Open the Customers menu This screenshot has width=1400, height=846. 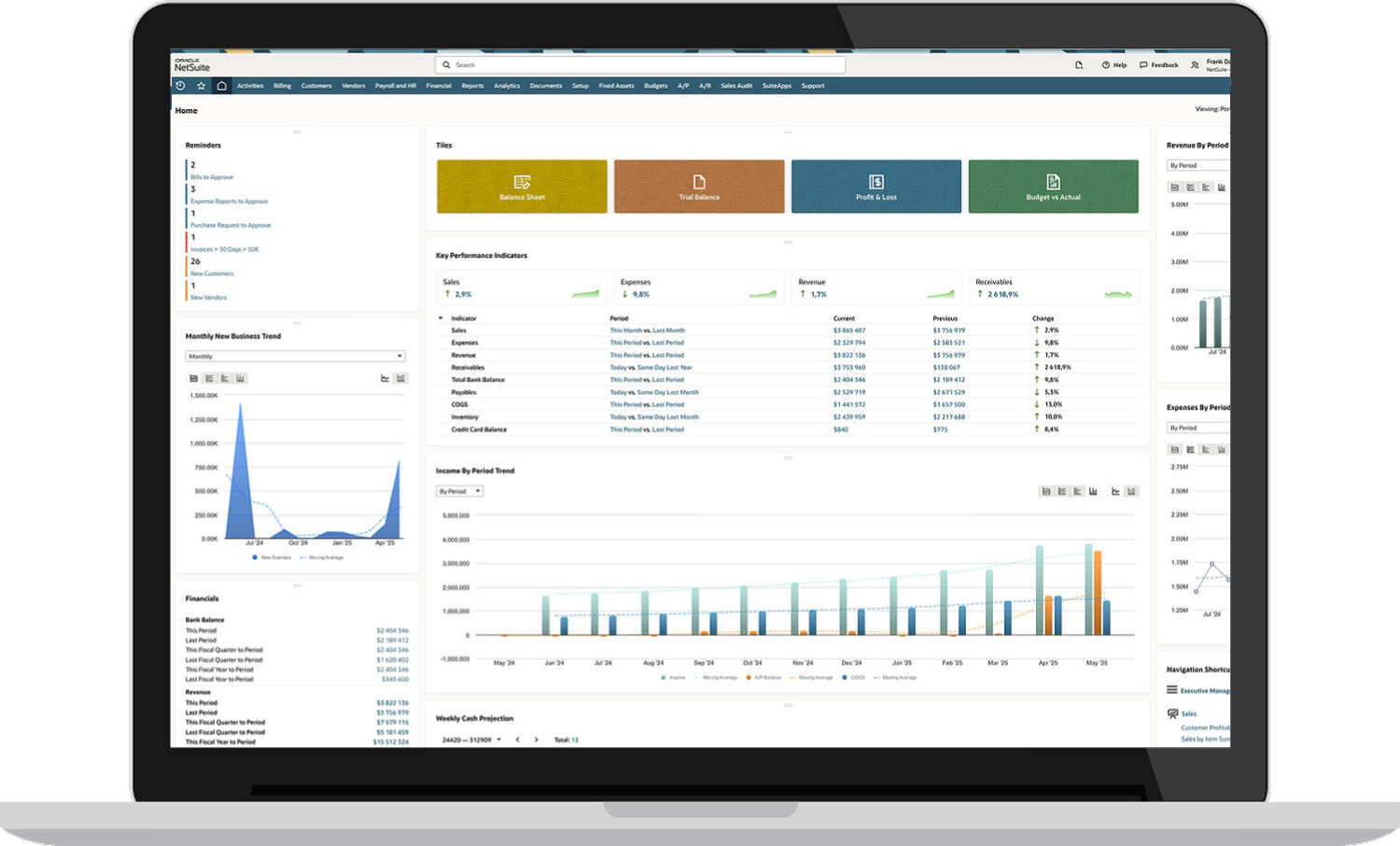coord(316,86)
